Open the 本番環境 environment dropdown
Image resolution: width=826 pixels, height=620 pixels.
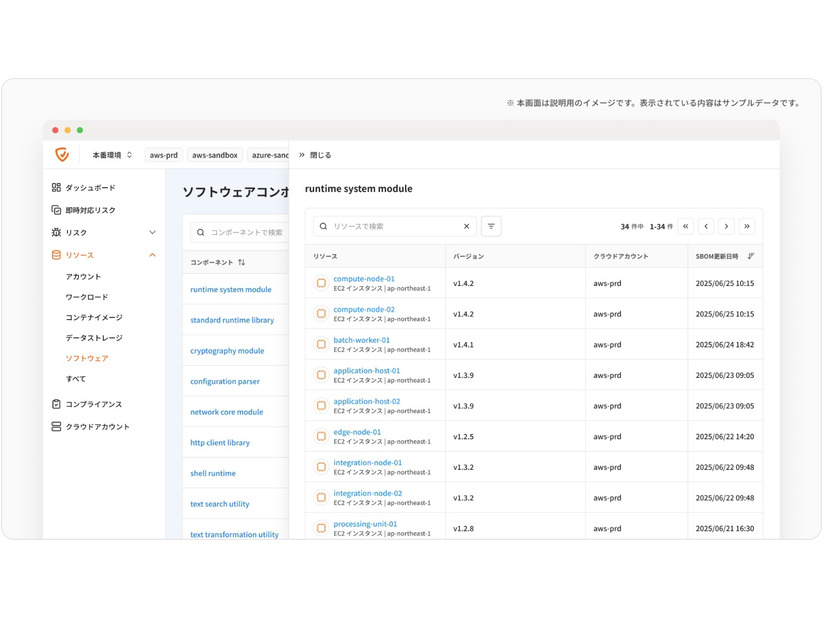coord(112,155)
